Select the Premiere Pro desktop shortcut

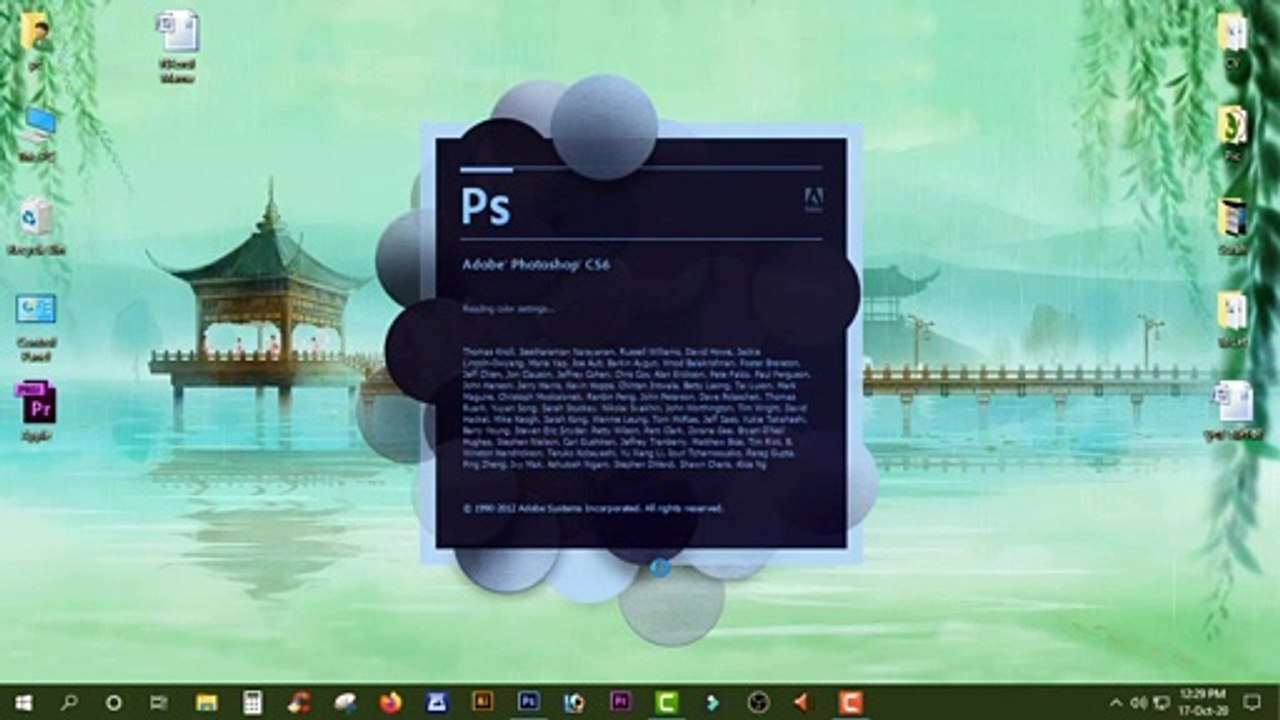point(36,411)
